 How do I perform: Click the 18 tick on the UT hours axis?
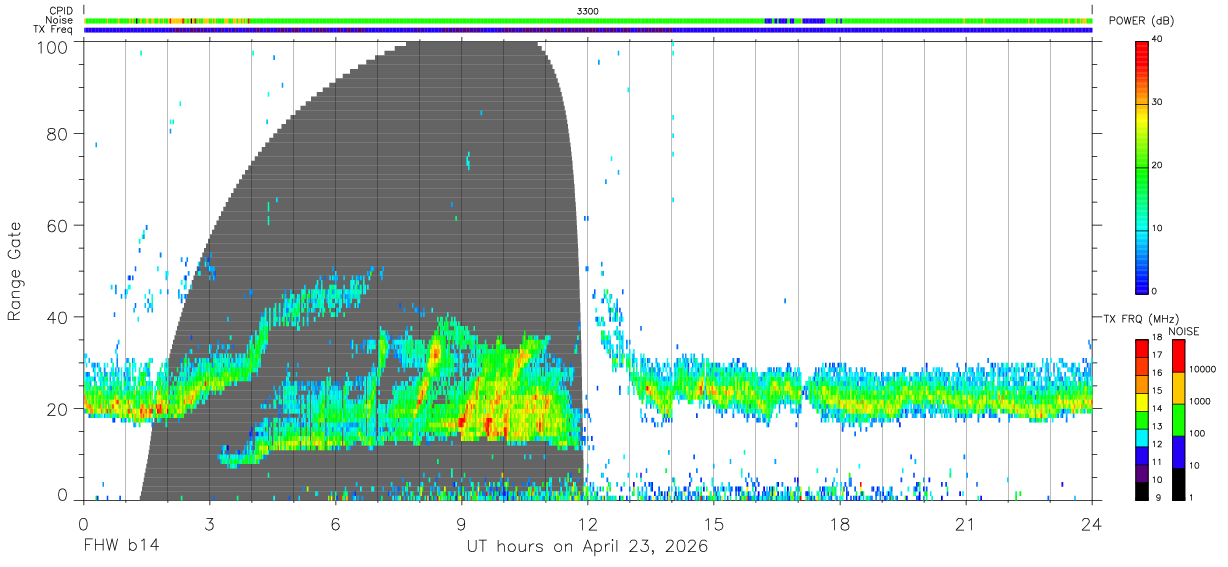click(x=840, y=524)
